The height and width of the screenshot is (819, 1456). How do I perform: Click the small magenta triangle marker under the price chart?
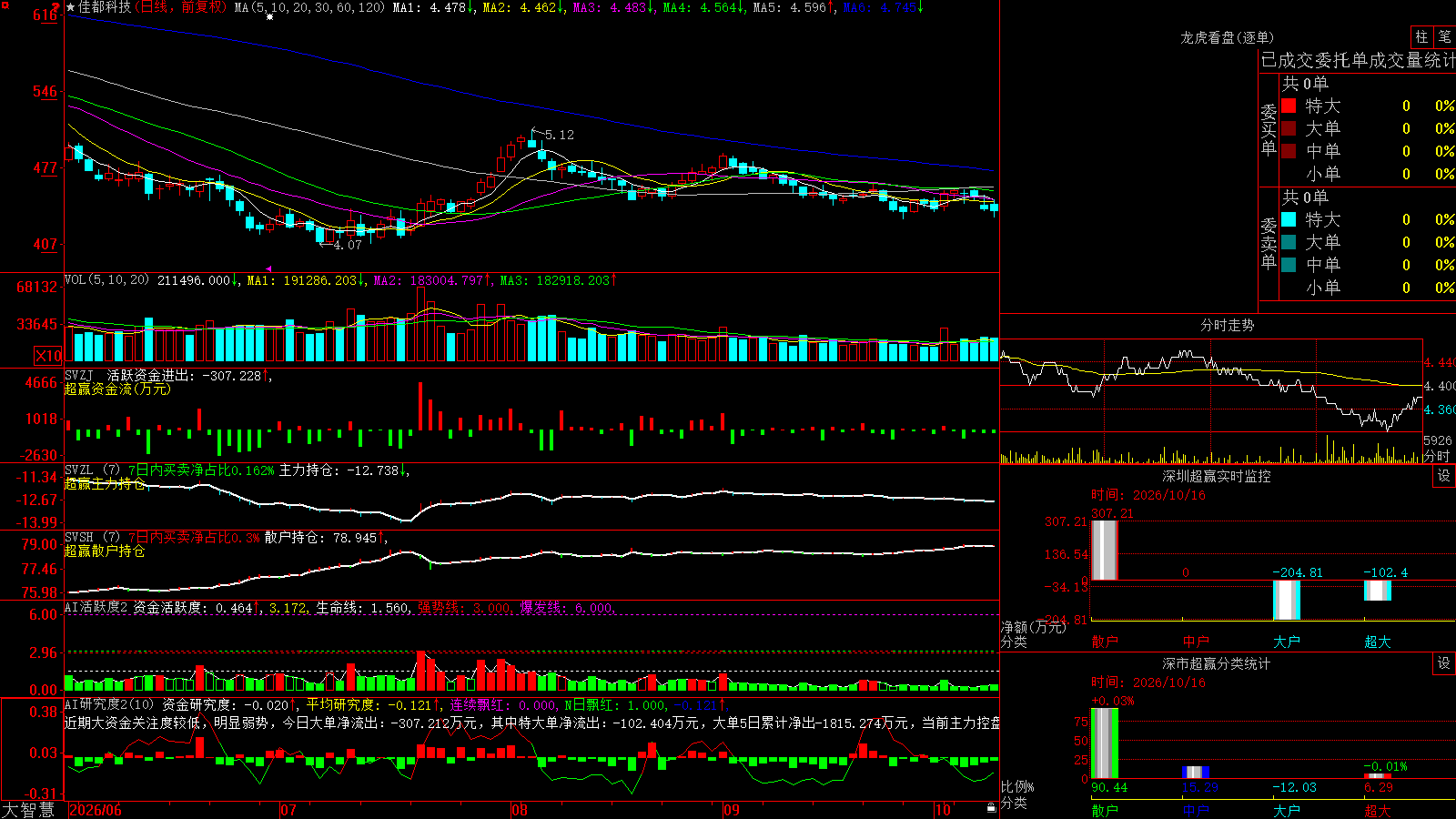[x=268, y=268]
